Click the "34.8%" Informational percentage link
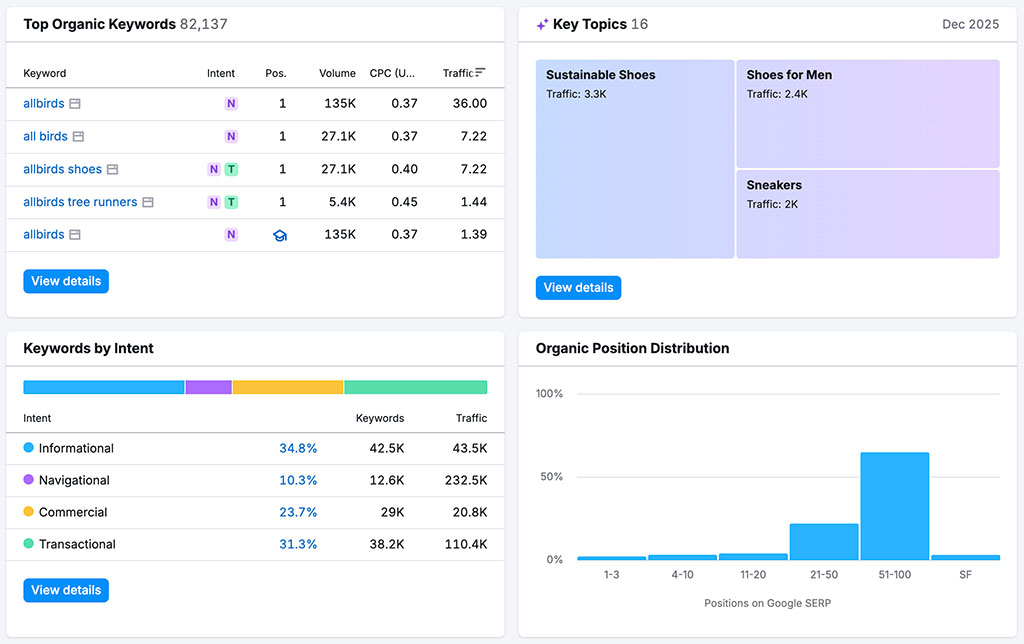 point(298,448)
